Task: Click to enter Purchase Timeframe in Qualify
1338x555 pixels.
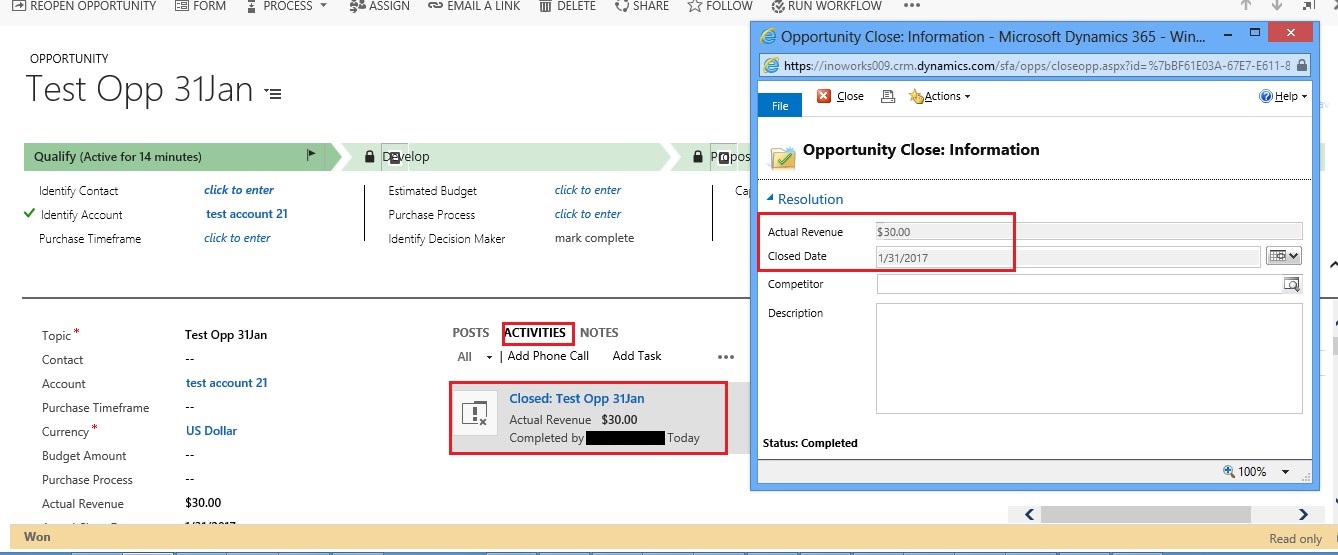Action: click(237, 238)
